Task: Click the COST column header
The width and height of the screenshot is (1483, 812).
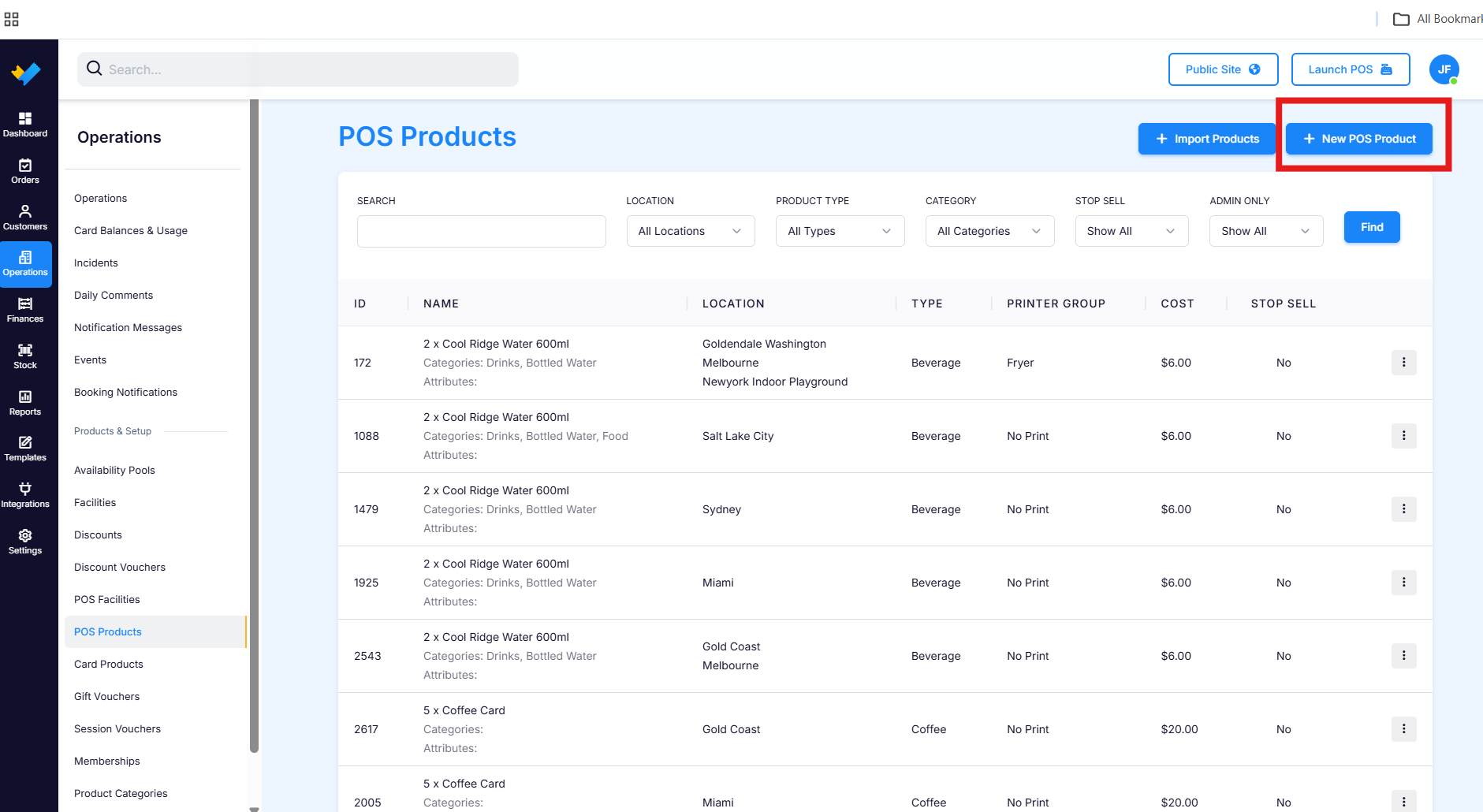Action: (1177, 304)
